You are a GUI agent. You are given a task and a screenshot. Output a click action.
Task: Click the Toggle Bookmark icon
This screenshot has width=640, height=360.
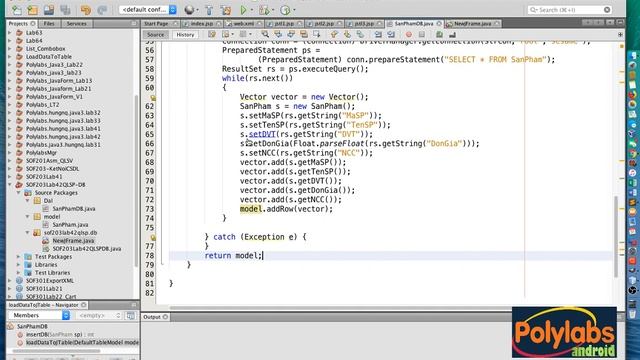[x=360, y=35]
